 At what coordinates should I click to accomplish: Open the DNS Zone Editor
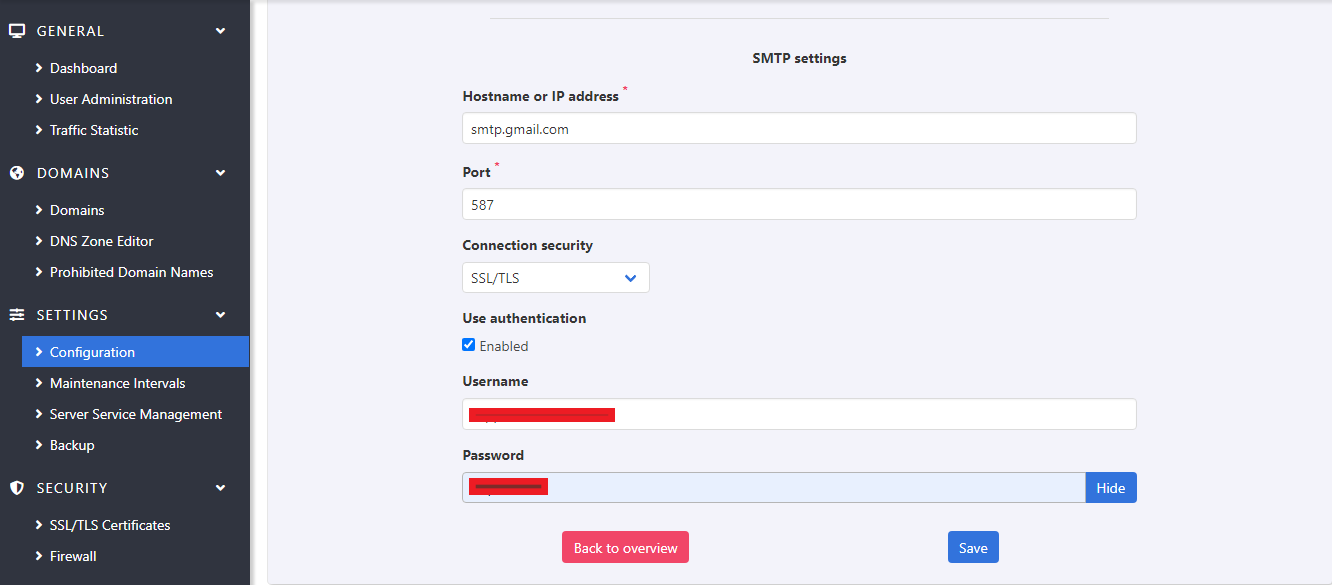click(101, 241)
